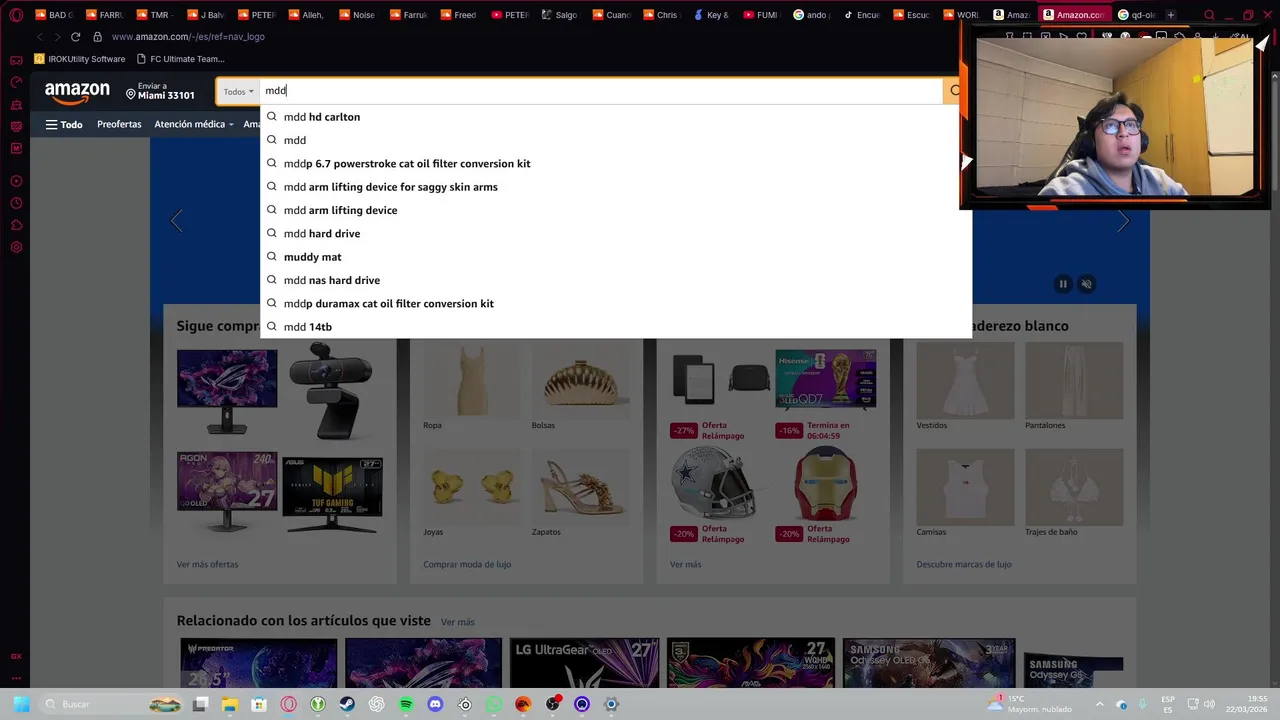Open Discord from the taskbar
1280x720 pixels.
click(x=435, y=704)
